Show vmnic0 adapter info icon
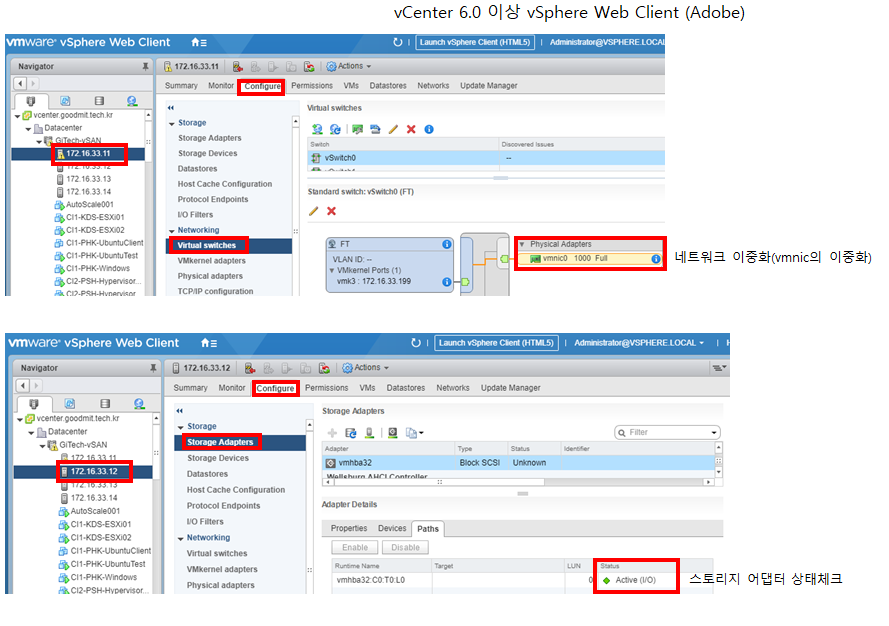This screenshot has width=889, height=626. click(656, 259)
